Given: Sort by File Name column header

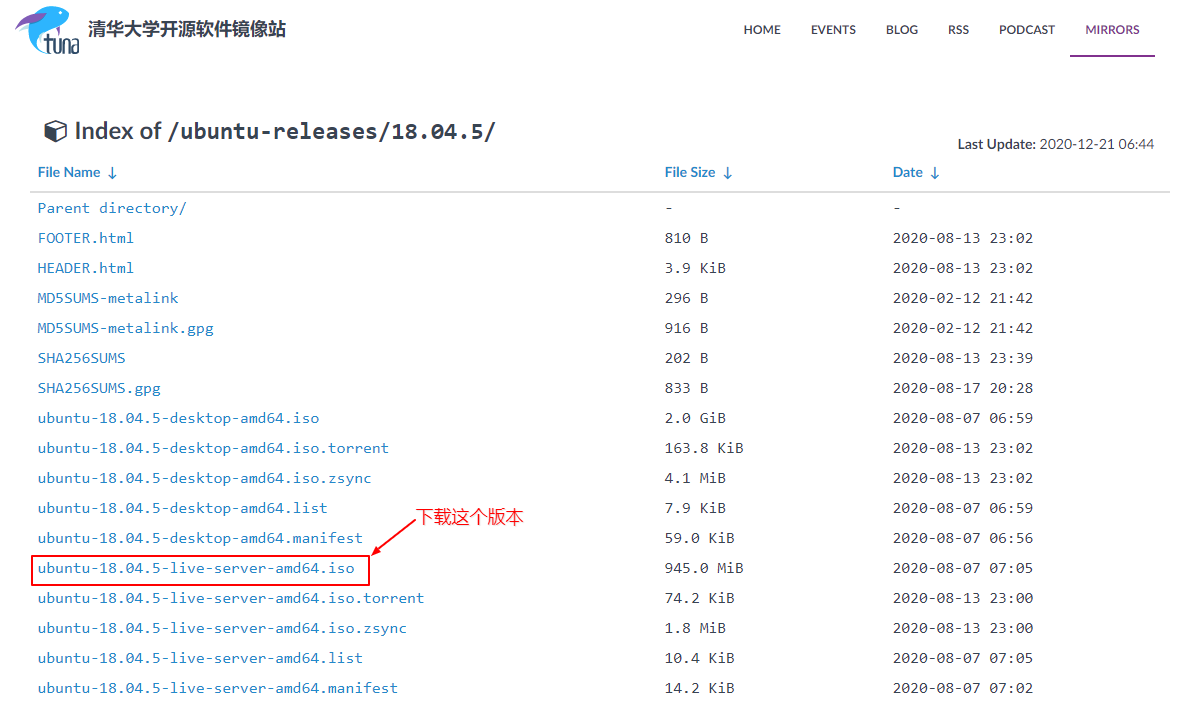Looking at the screenshot, I should pyautogui.click(x=77, y=172).
